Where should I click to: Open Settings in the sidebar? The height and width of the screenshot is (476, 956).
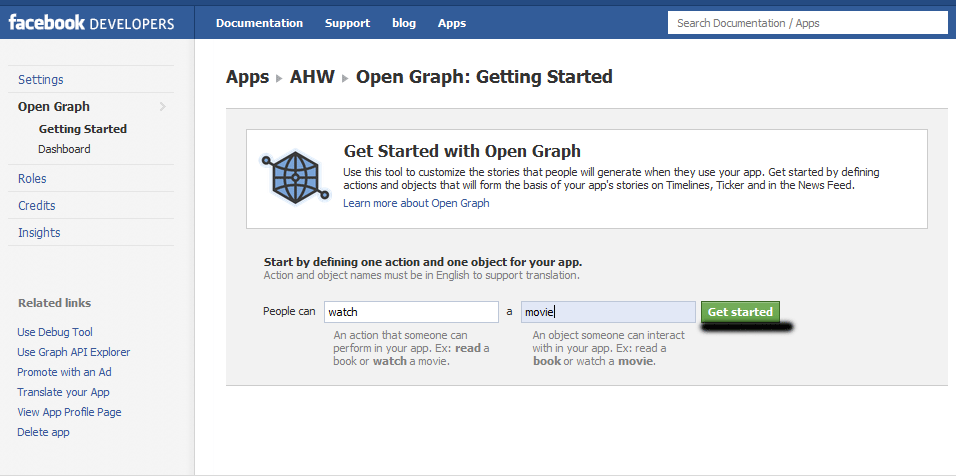click(x=41, y=80)
